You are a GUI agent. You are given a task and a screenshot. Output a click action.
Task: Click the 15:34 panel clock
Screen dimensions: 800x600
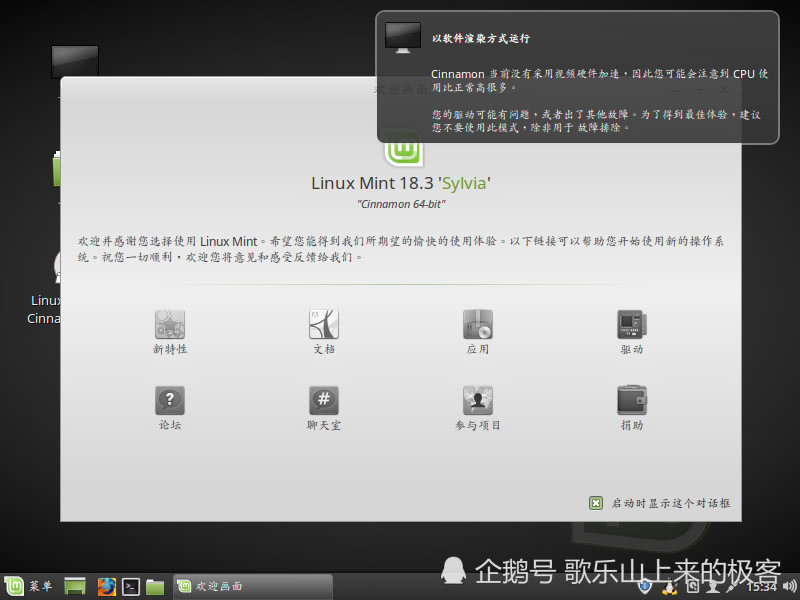pos(761,587)
